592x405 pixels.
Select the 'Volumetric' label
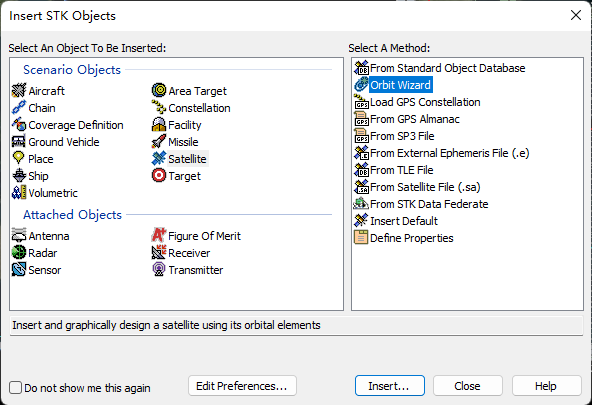(53, 193)
